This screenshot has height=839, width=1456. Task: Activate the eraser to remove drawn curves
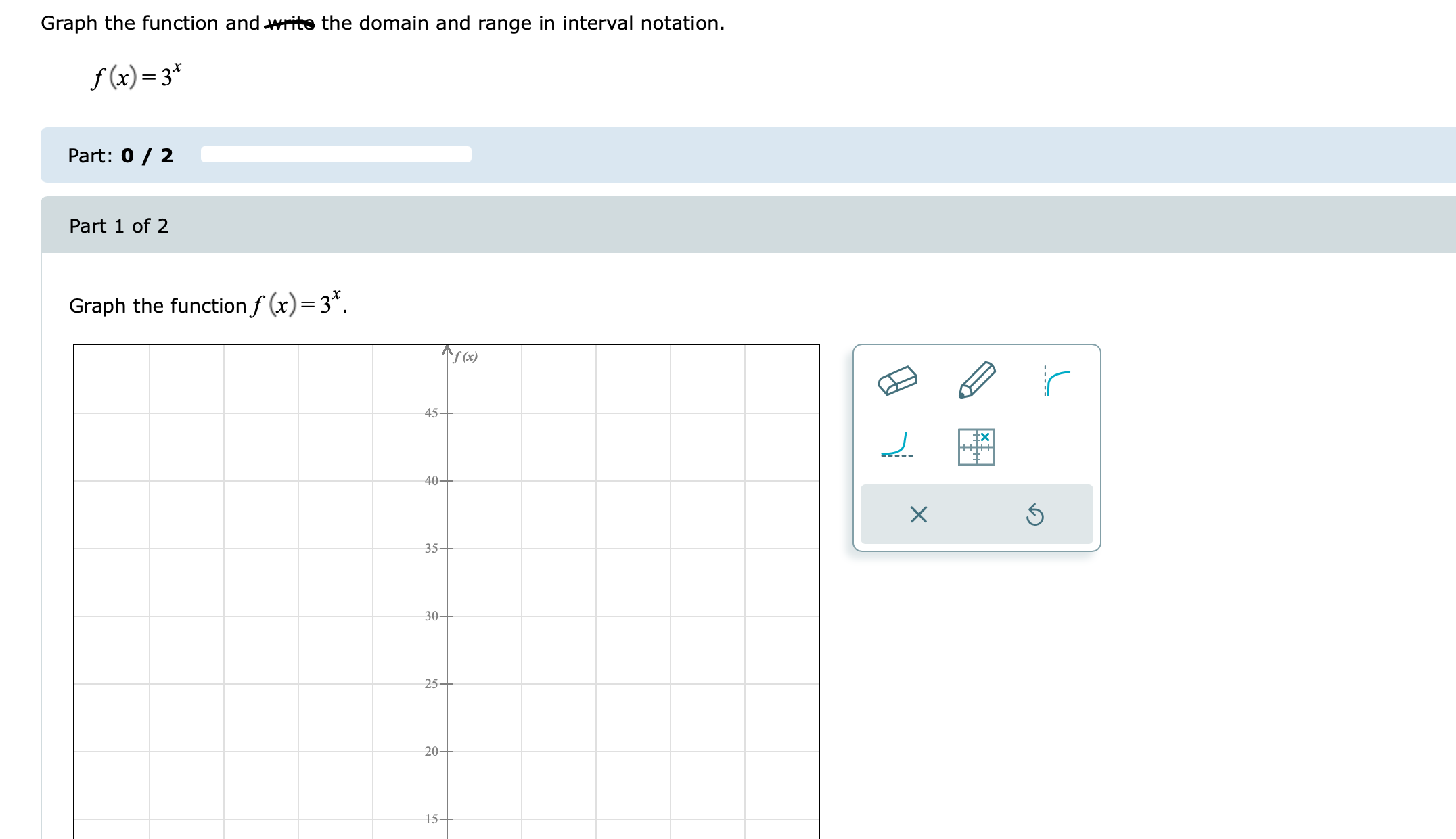click(898, 380)
